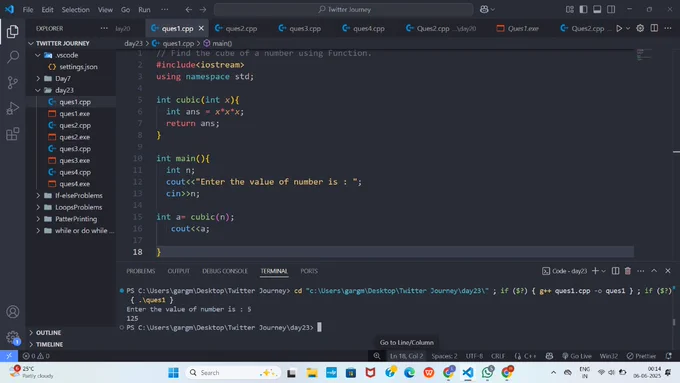
Task: Click Go Live in status bar
Action: [577, 356]
